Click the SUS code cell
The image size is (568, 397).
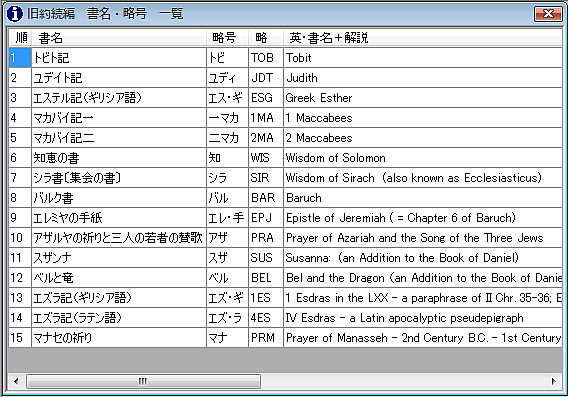click(x=266, y=258)
